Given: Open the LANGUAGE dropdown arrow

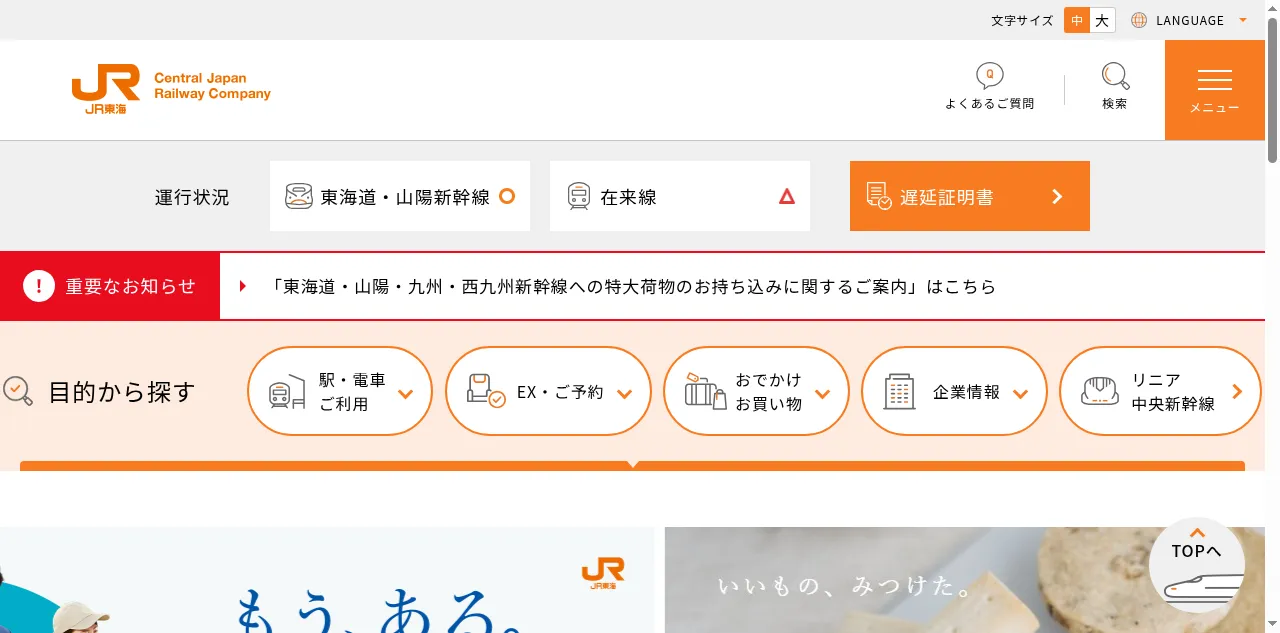Looking at the screenshot, I should pyautogui.click(x=1243, y=20).
